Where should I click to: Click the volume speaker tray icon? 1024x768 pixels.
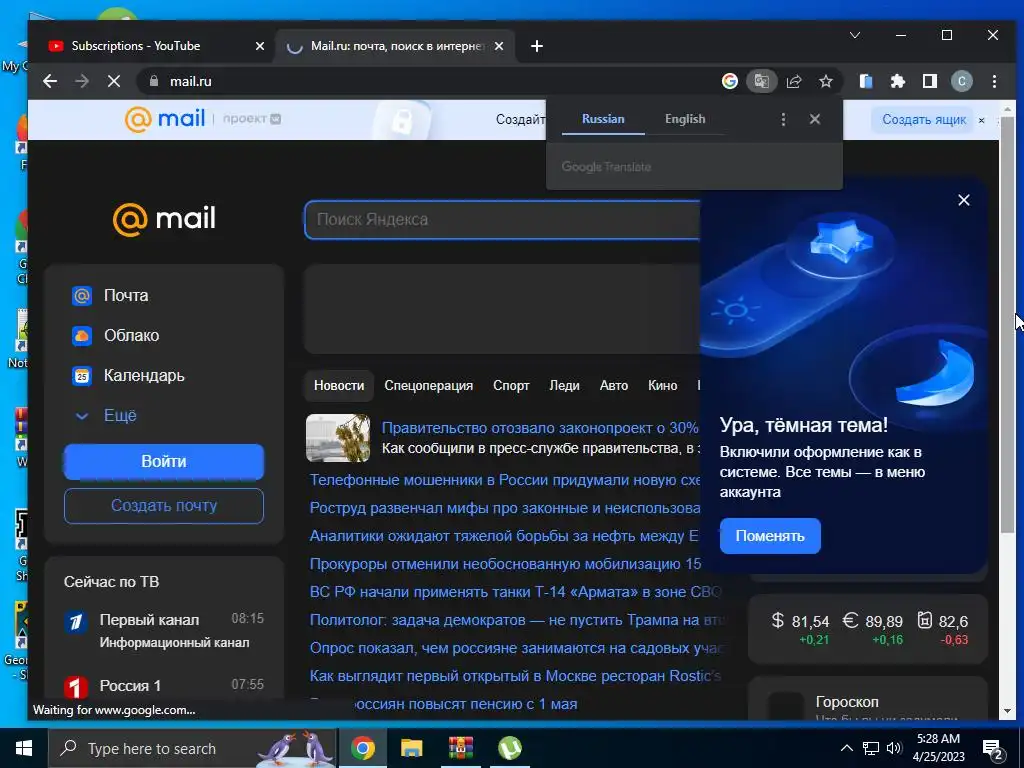894,748
